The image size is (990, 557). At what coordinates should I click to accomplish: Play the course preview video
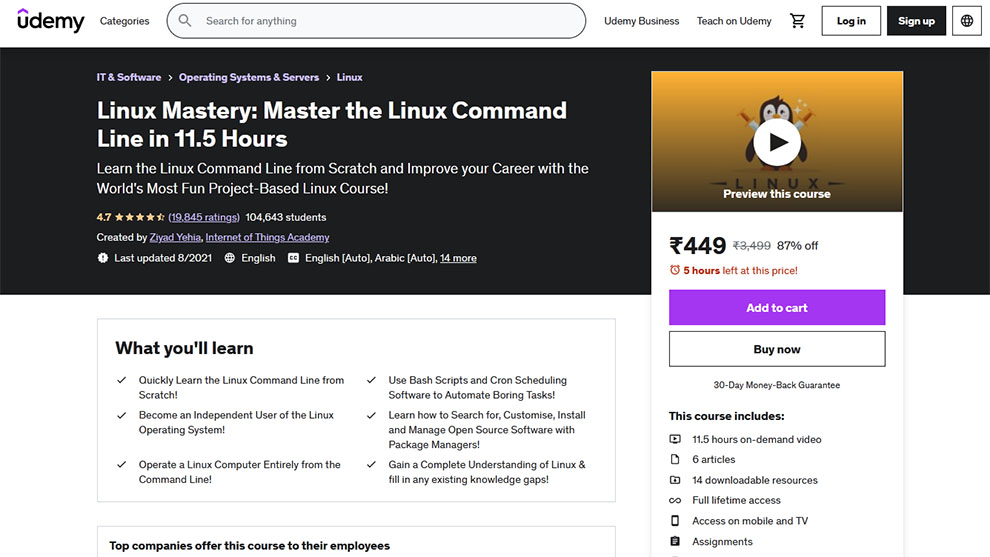click(x=777, y=142)
